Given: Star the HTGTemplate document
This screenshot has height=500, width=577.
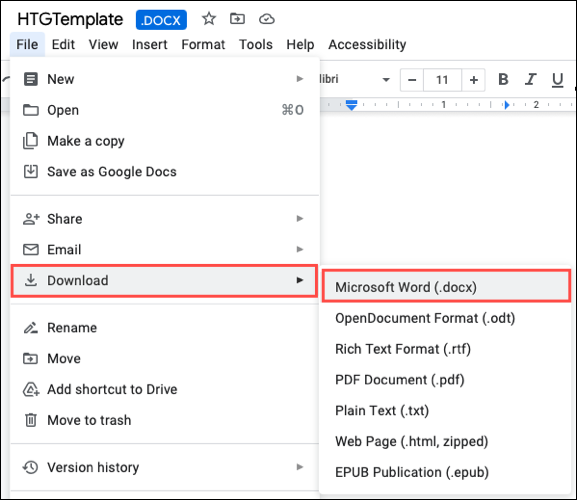Looking at the screenshot, I should (x=209, y=18).
